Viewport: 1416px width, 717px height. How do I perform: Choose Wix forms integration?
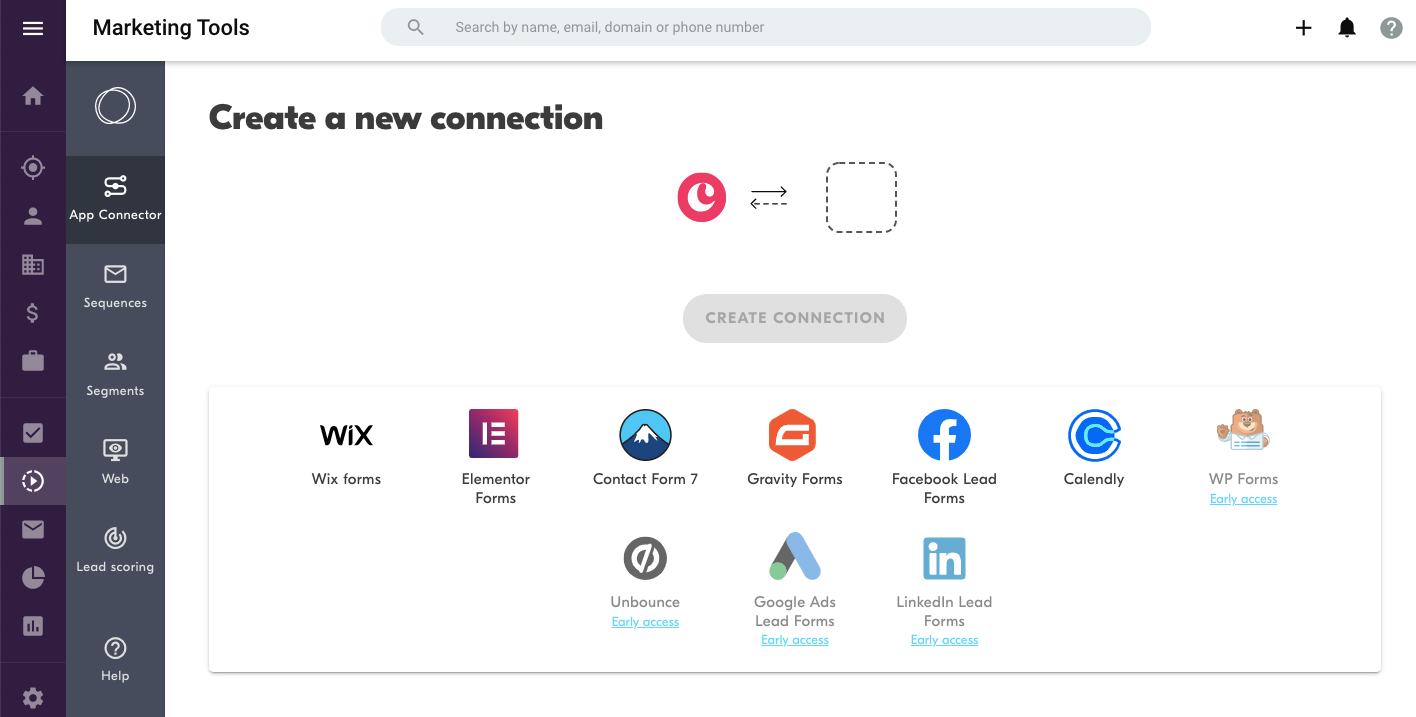[x=346, y=449]
